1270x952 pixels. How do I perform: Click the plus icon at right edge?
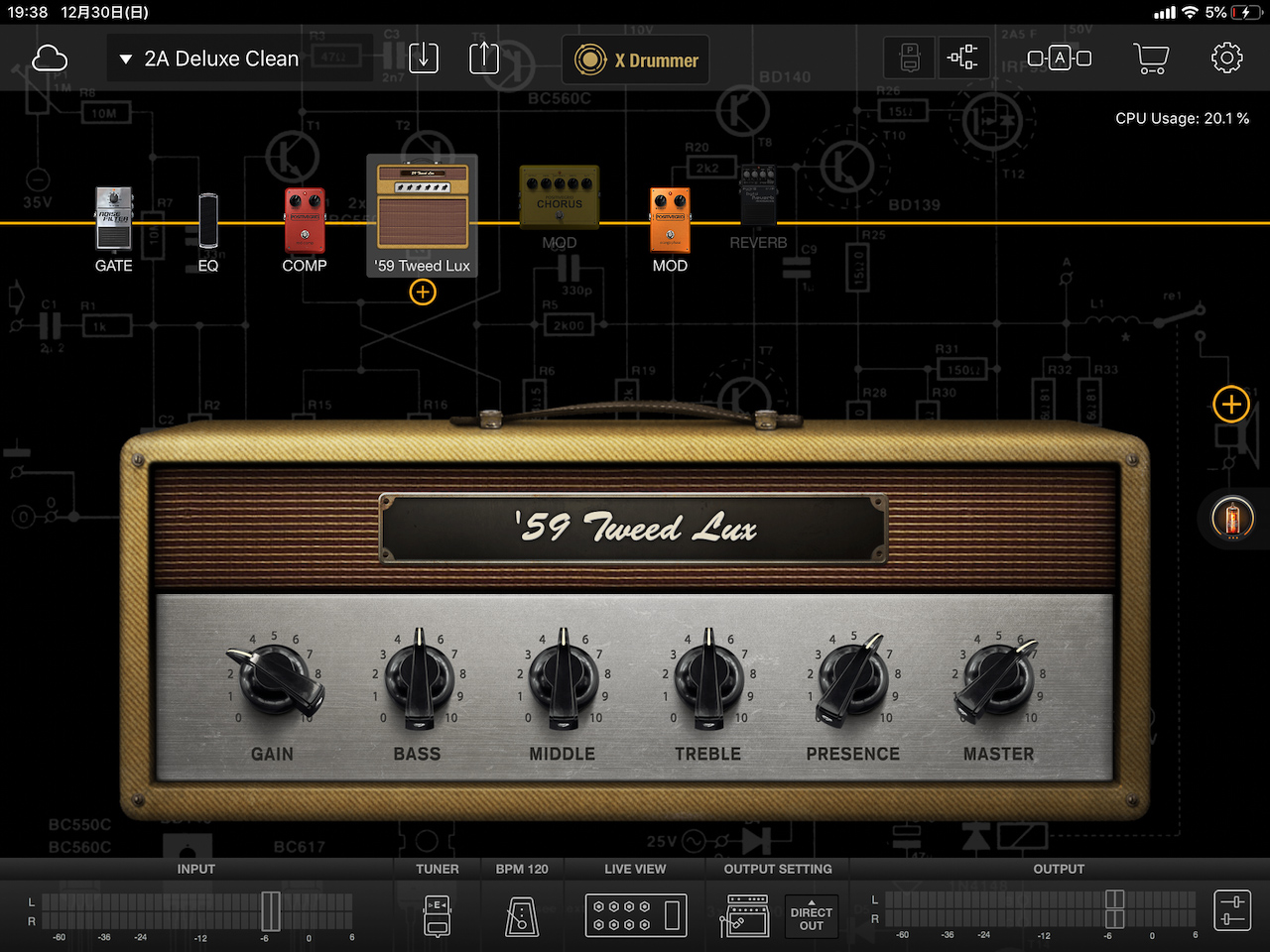[1231, 404]
